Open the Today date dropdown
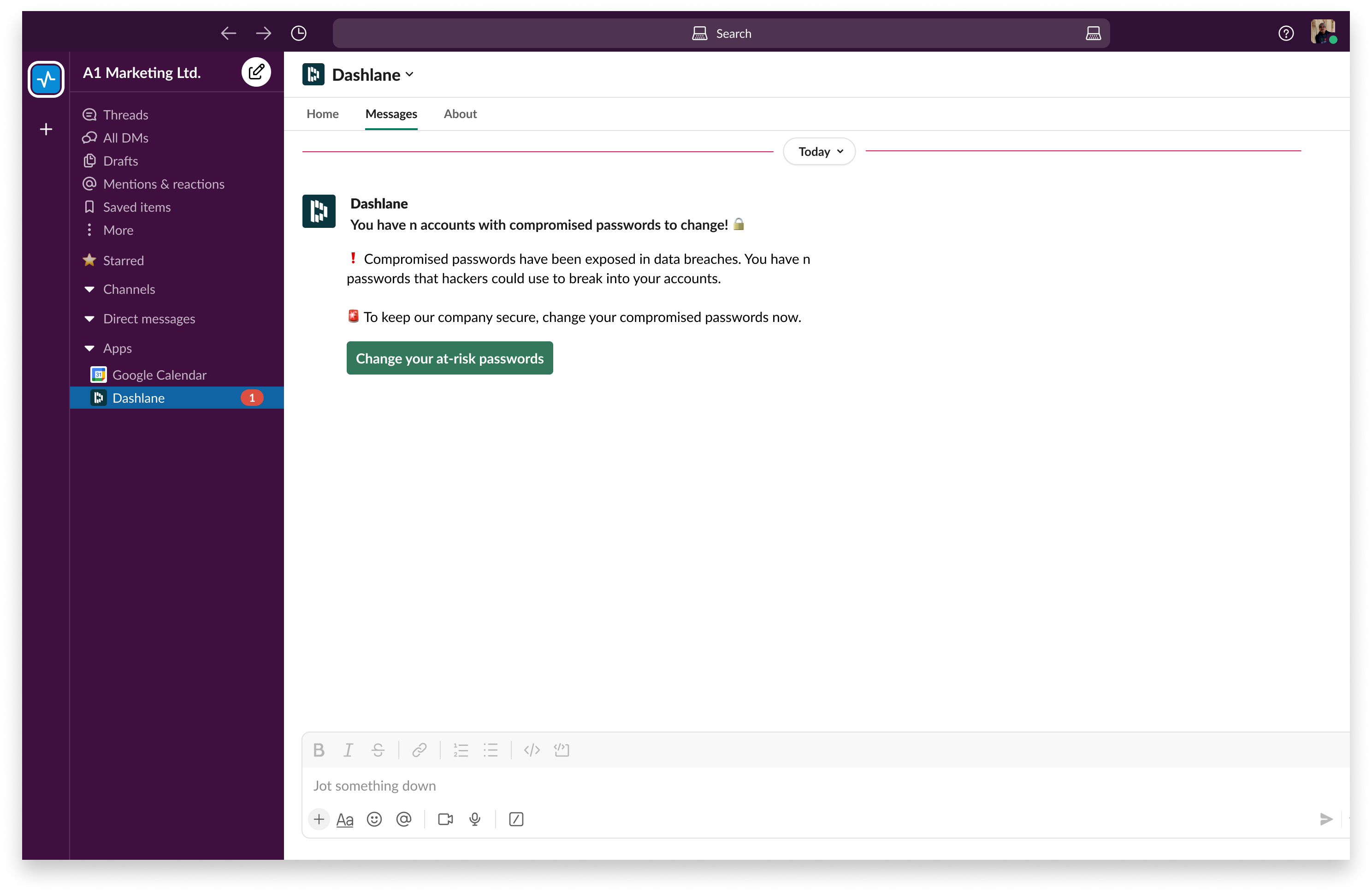This screenshot has height=893, width=1372. tap(819, 151)
